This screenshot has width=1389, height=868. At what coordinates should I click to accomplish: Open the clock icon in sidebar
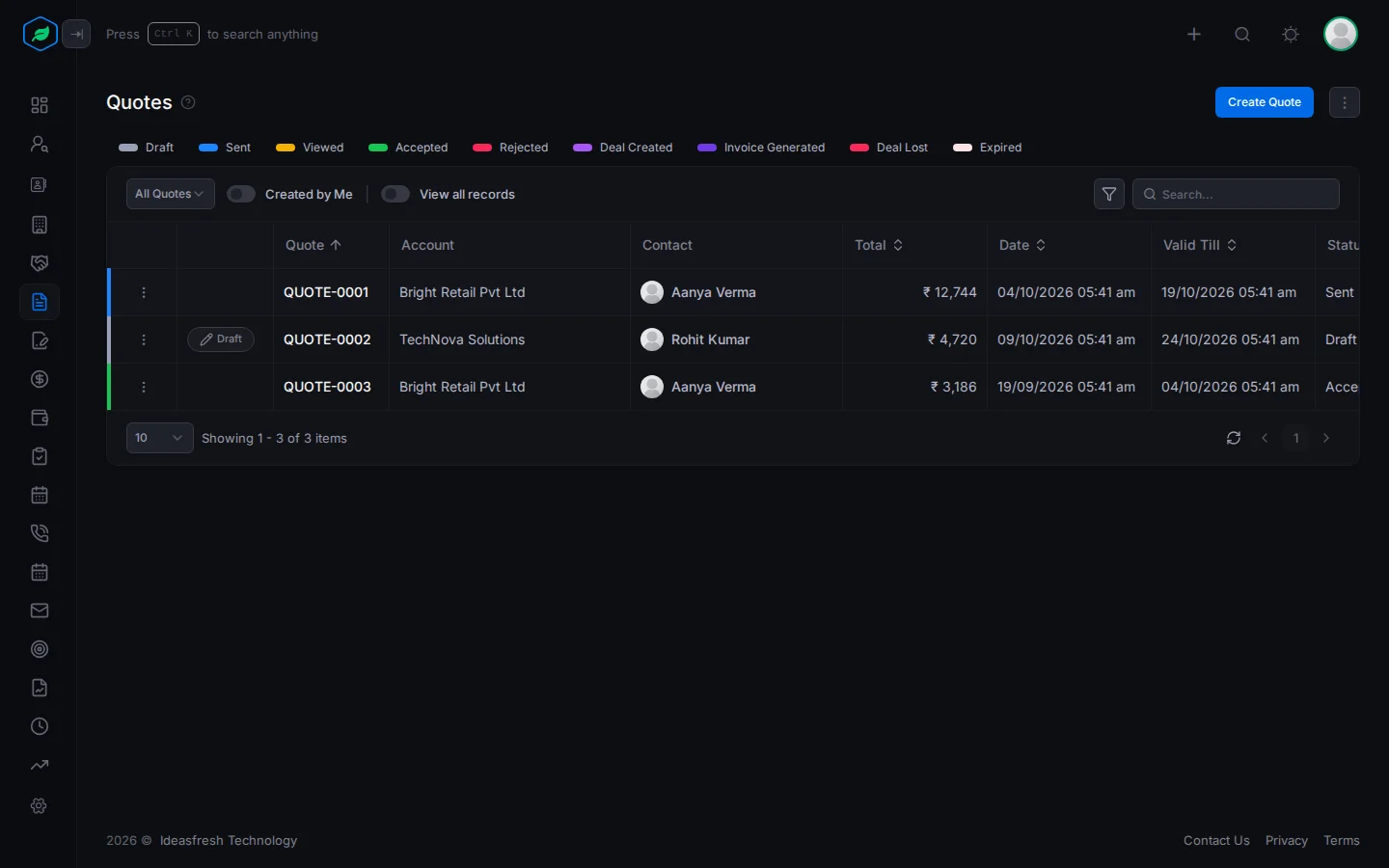click(x=40, y=726)
